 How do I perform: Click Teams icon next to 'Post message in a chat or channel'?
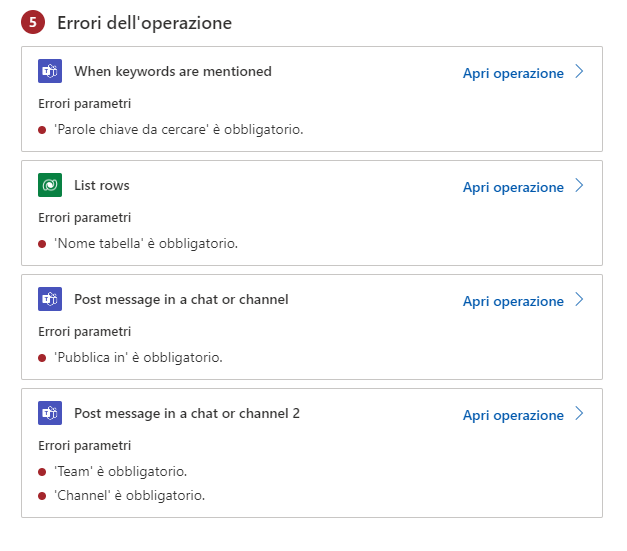(x=50, y=299)
